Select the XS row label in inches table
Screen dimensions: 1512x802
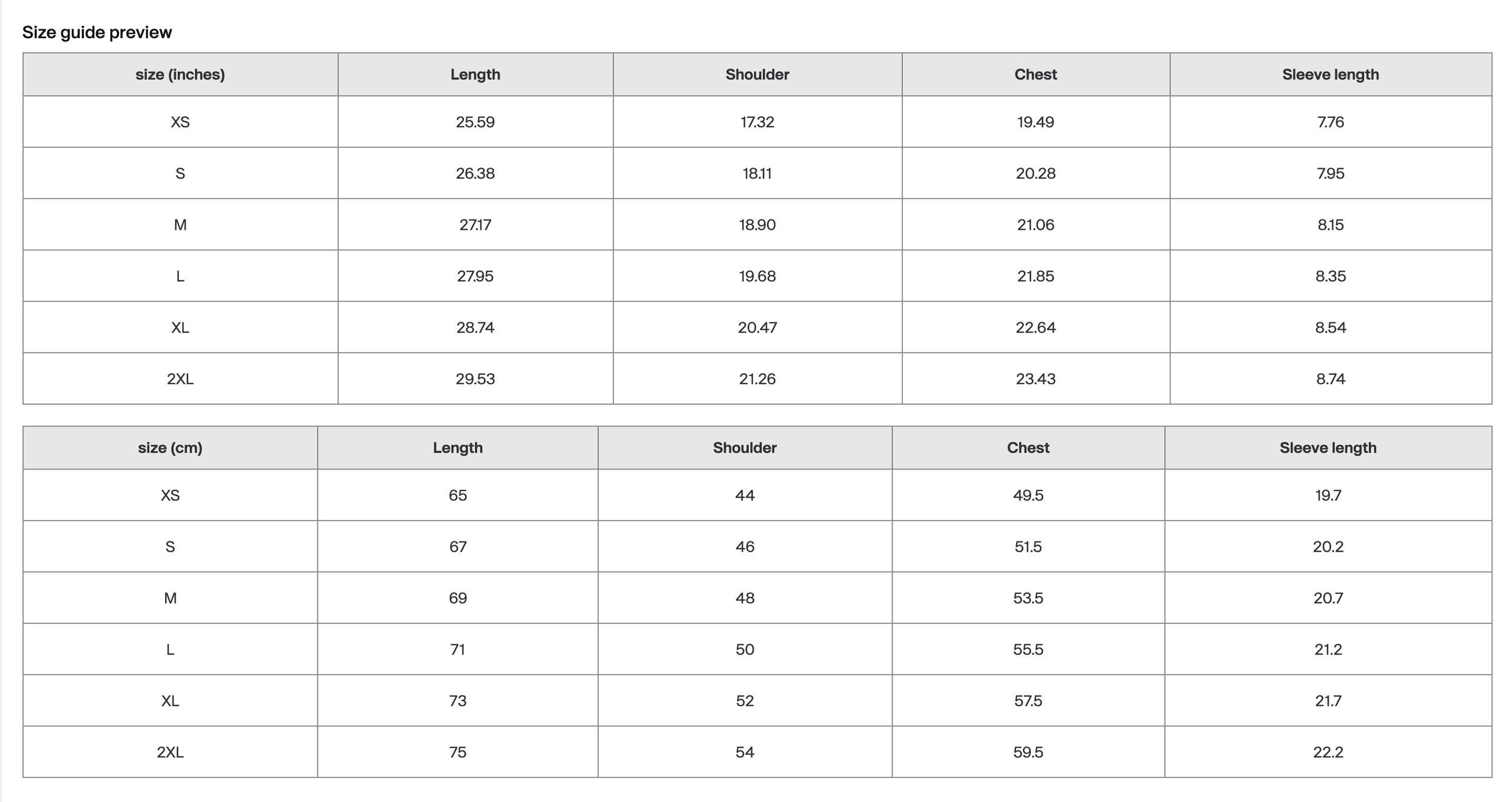[x=180, y=122]
